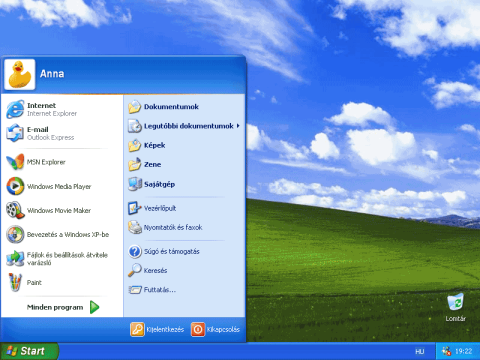The height and width of the screenshot is (360, 480).
Task: Click the Képek label text
Action: [155, 145]
